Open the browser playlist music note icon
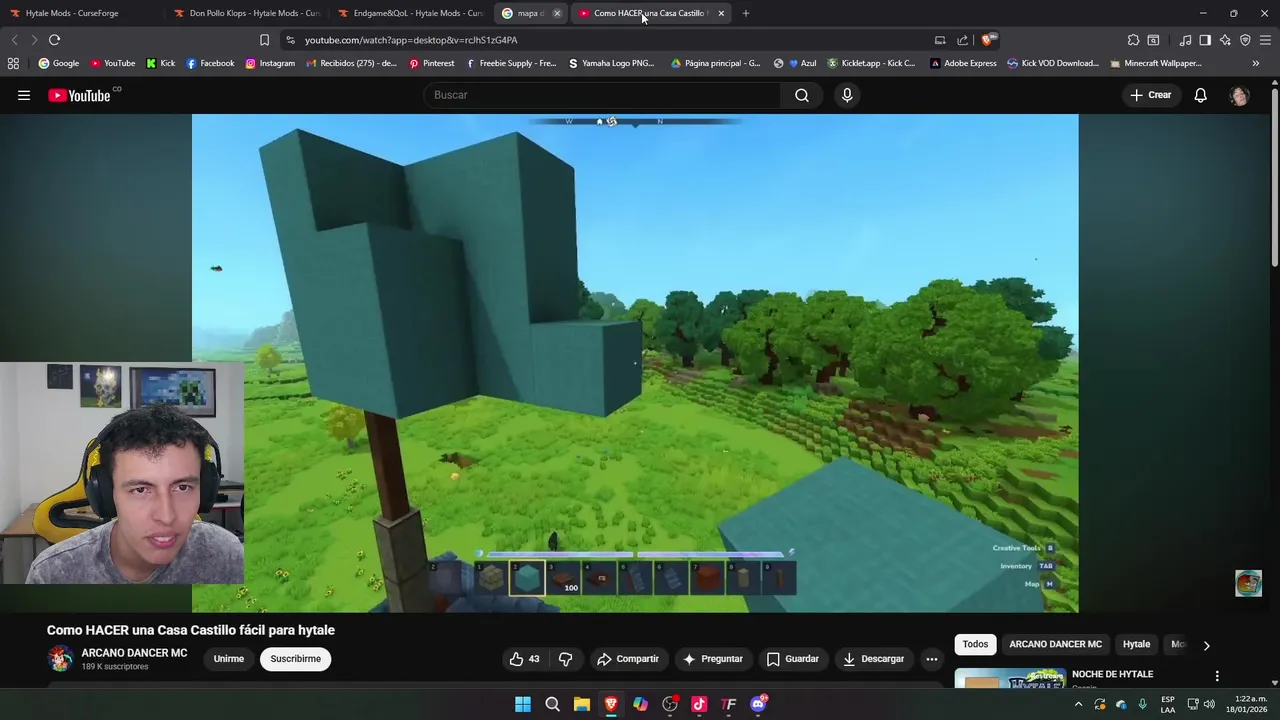Image resolution: width=1280 pixels, height=720 pixels. 1185,40
